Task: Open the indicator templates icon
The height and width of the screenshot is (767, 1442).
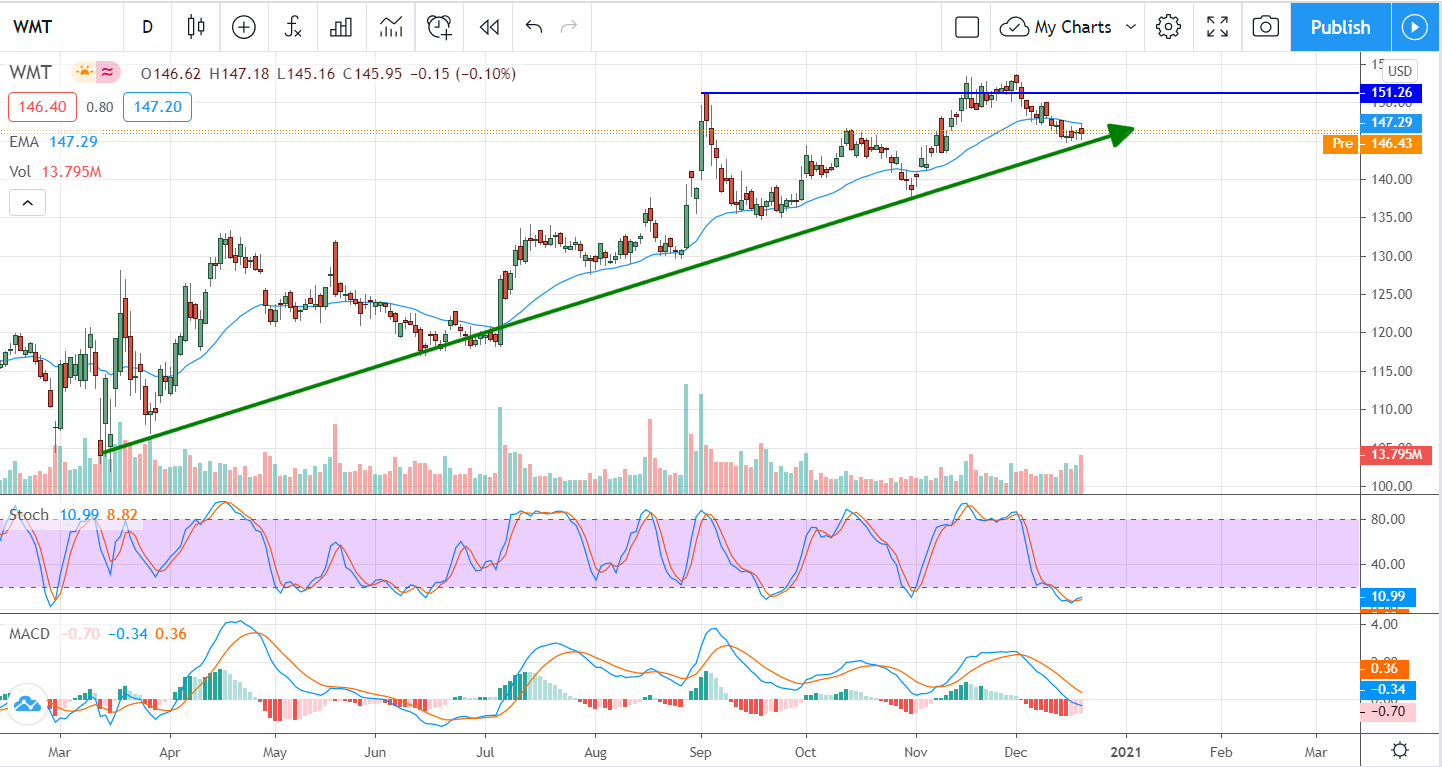Action: [x=390, y=27]
